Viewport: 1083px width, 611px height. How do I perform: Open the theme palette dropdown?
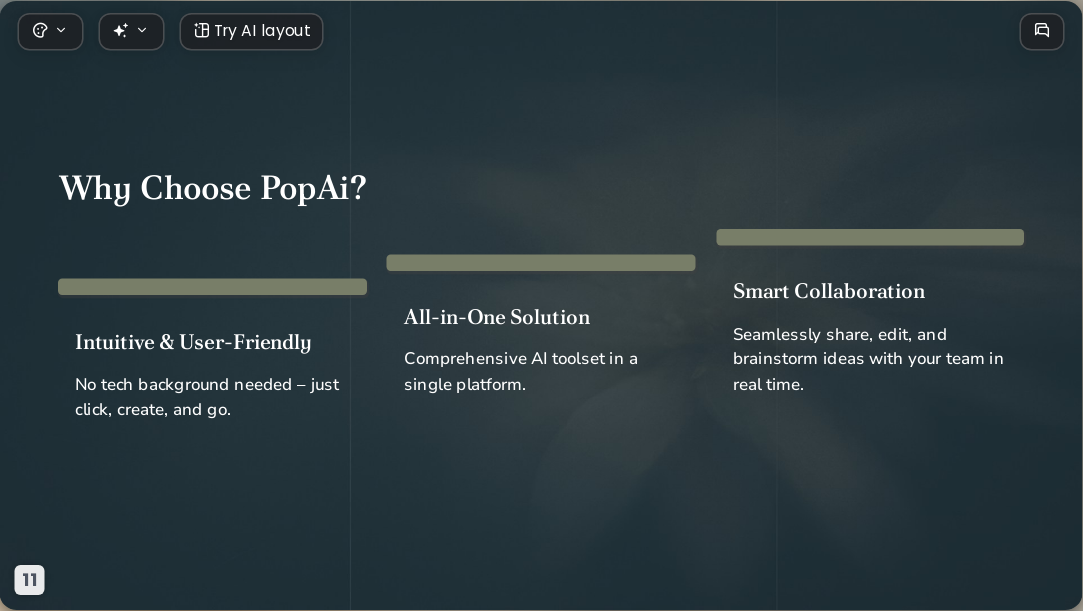(50, 32)
